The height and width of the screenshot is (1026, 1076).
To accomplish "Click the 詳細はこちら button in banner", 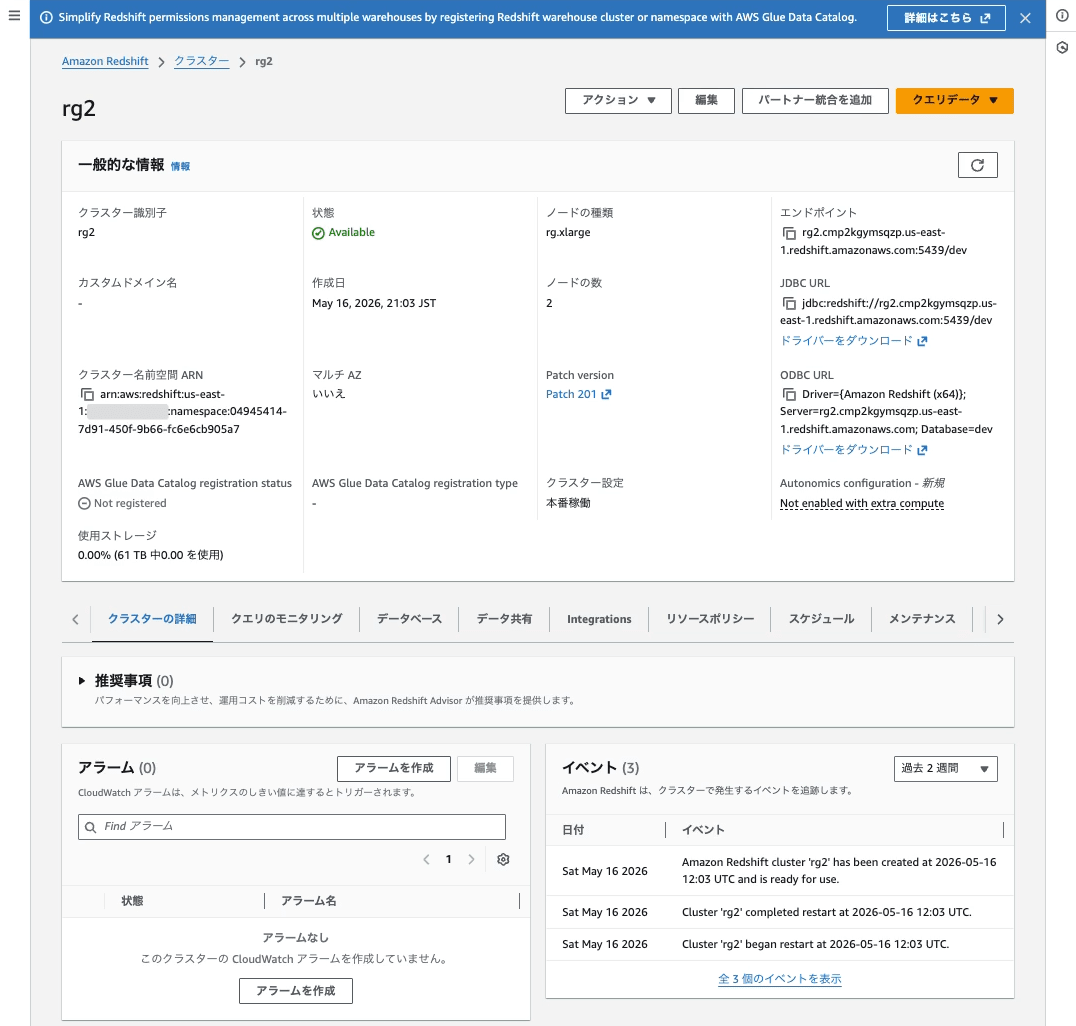I will coord(946,18).
